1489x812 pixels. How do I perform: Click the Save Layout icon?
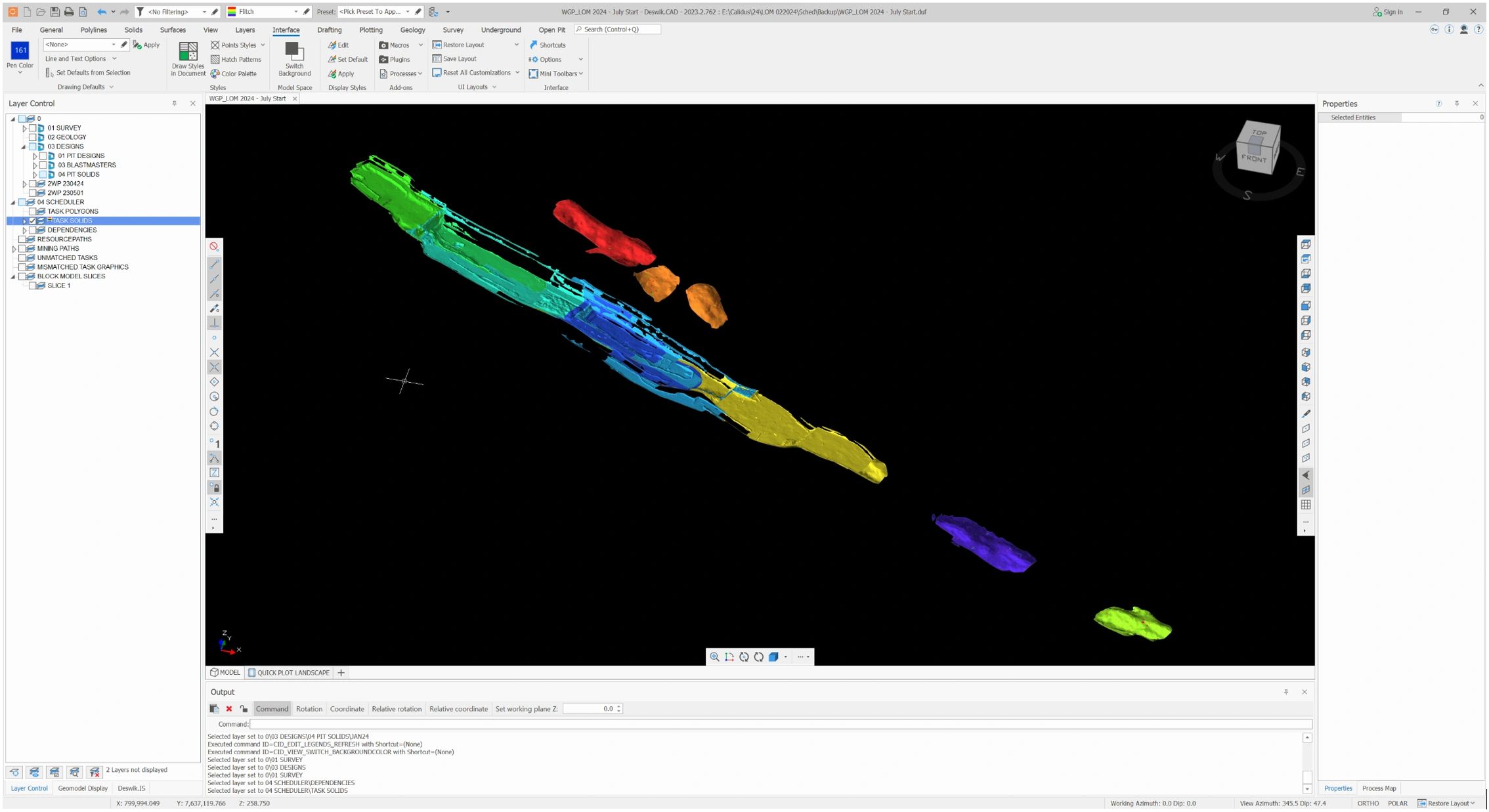(437, 59)
